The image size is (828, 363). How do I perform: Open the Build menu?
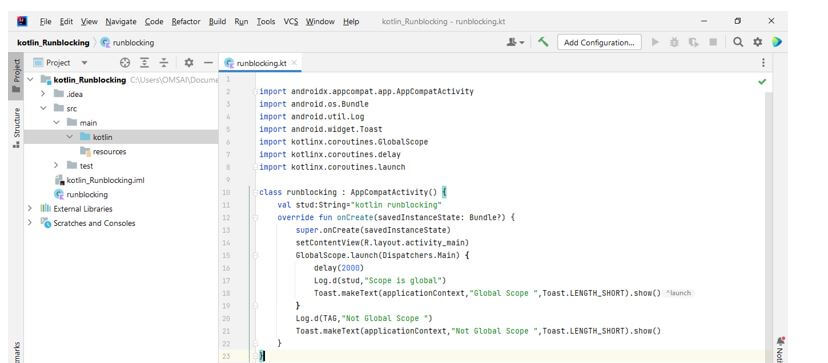click(217, 22)
